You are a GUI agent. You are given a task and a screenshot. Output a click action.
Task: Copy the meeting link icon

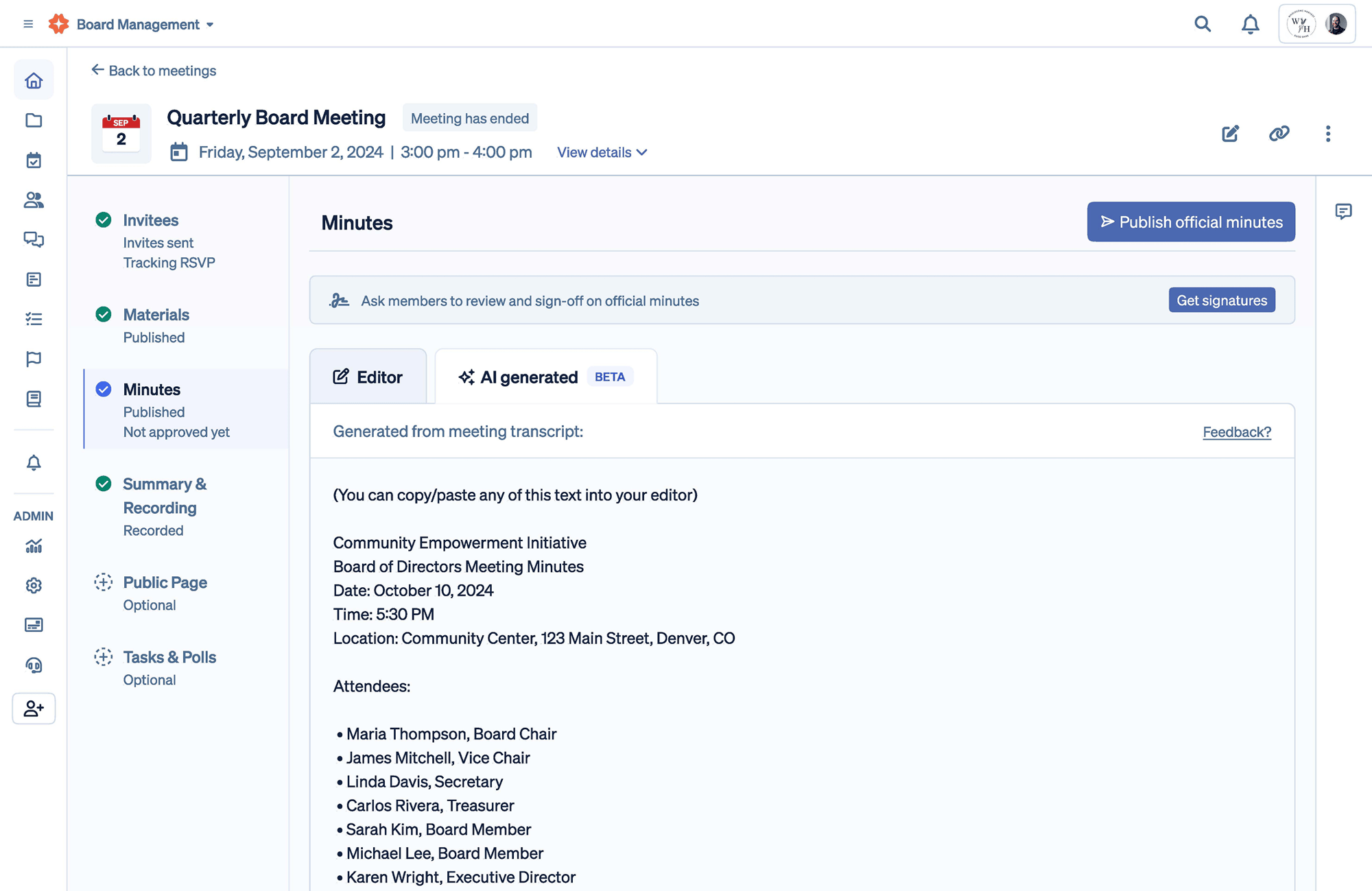[x=1279, y=134]
